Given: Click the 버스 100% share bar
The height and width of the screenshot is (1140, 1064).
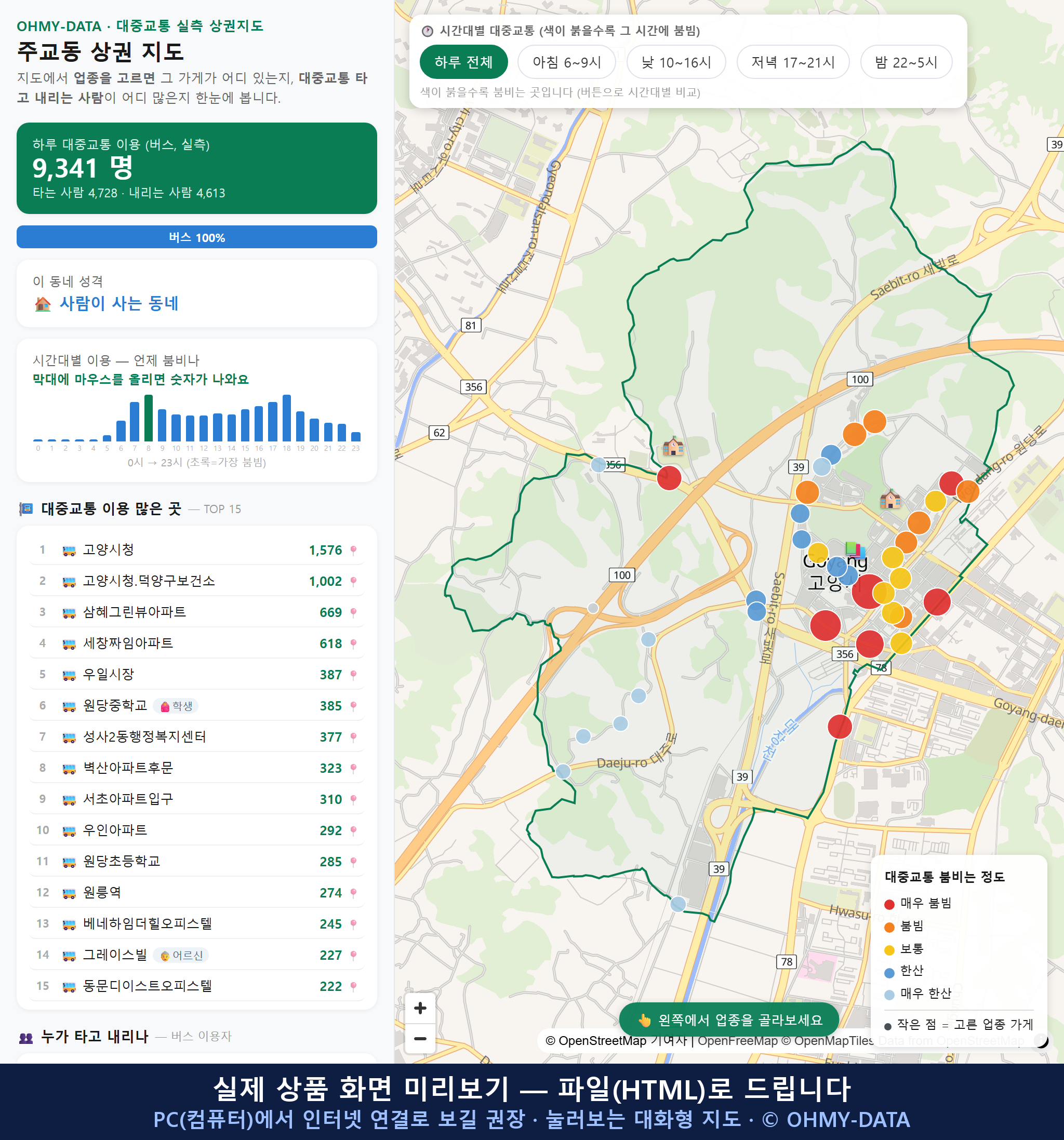Looking at the screenshot, I should point(196,237).
